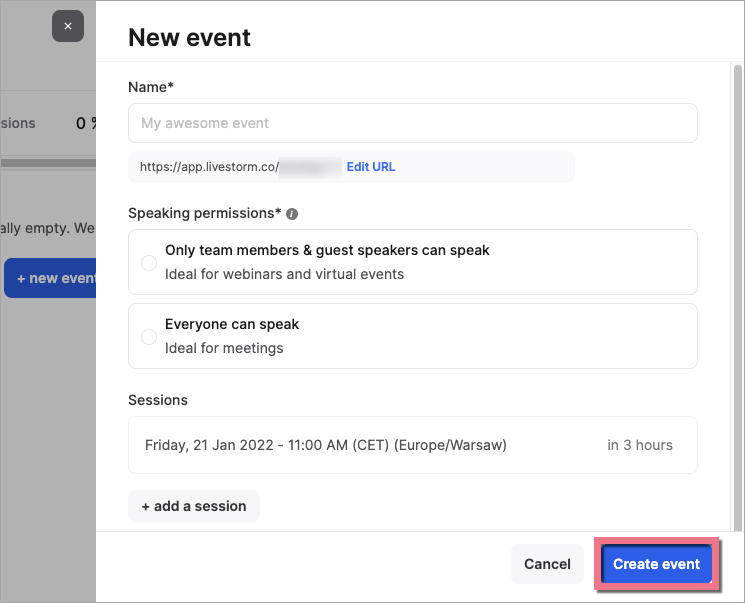This screenshot has width=745, height=603.
Task: Click the app.livestorm.co event URL text
Action: [x=208, y=167]
